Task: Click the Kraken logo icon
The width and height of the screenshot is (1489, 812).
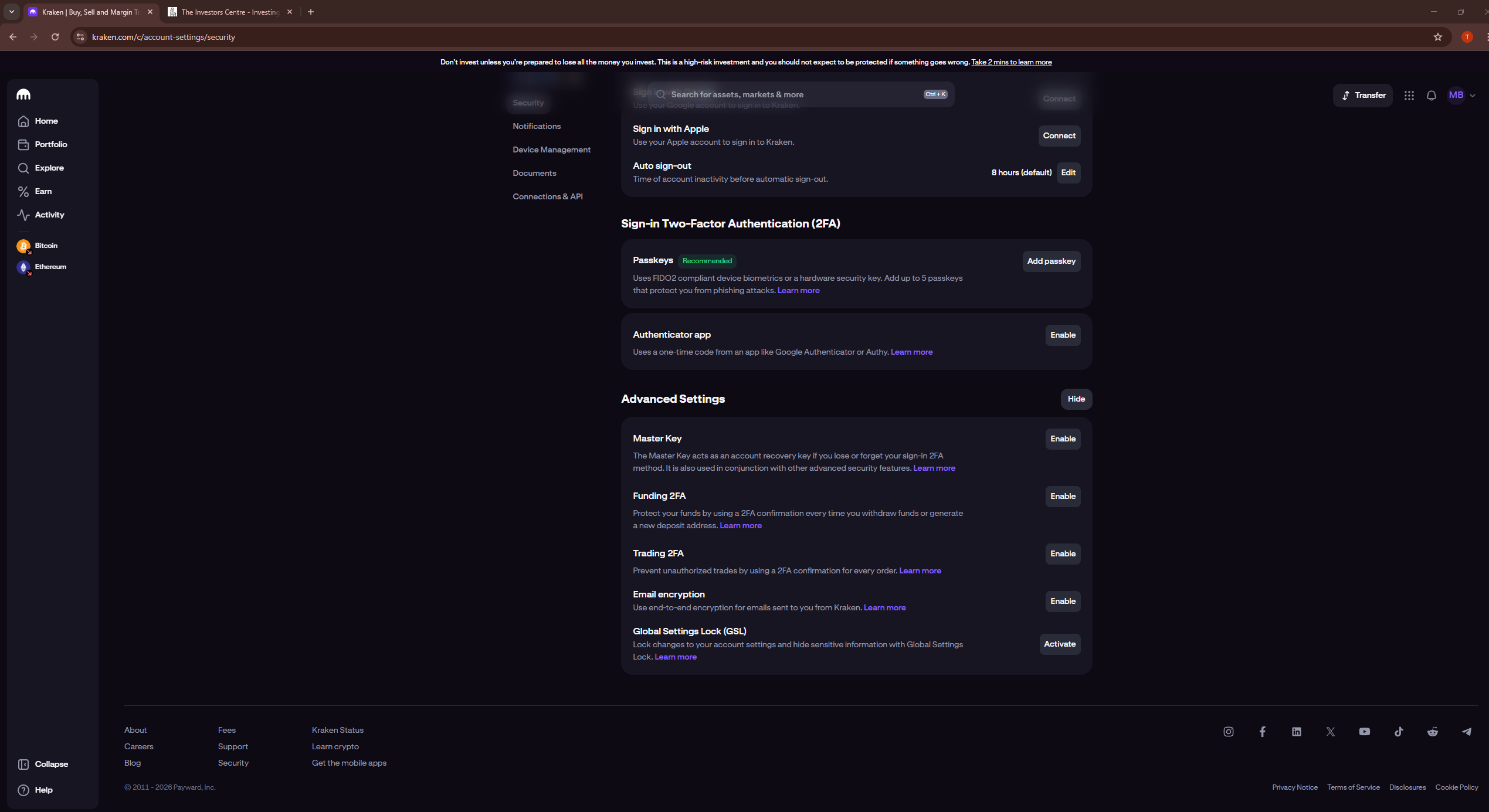Action: pyautogui.click(x=23, y=94)
